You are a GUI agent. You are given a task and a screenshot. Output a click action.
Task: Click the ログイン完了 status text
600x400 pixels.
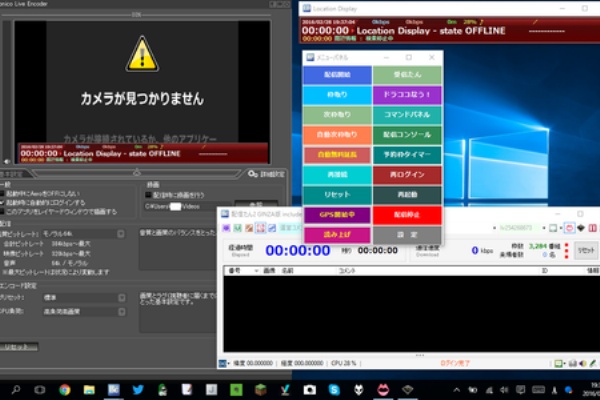coord(455,363)
